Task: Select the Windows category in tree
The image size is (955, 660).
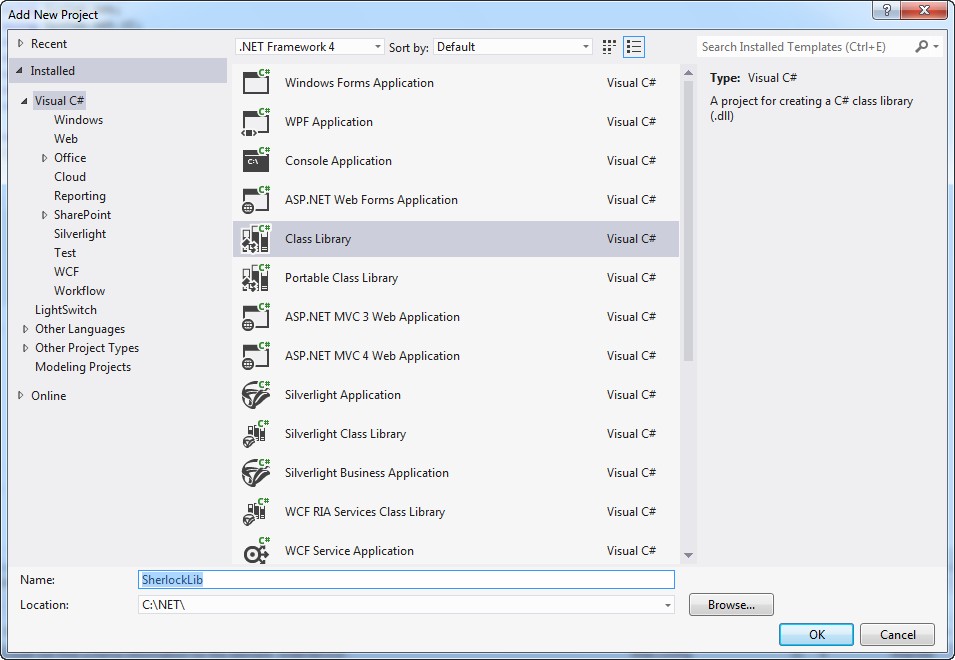Action: [x=79, y=120]
